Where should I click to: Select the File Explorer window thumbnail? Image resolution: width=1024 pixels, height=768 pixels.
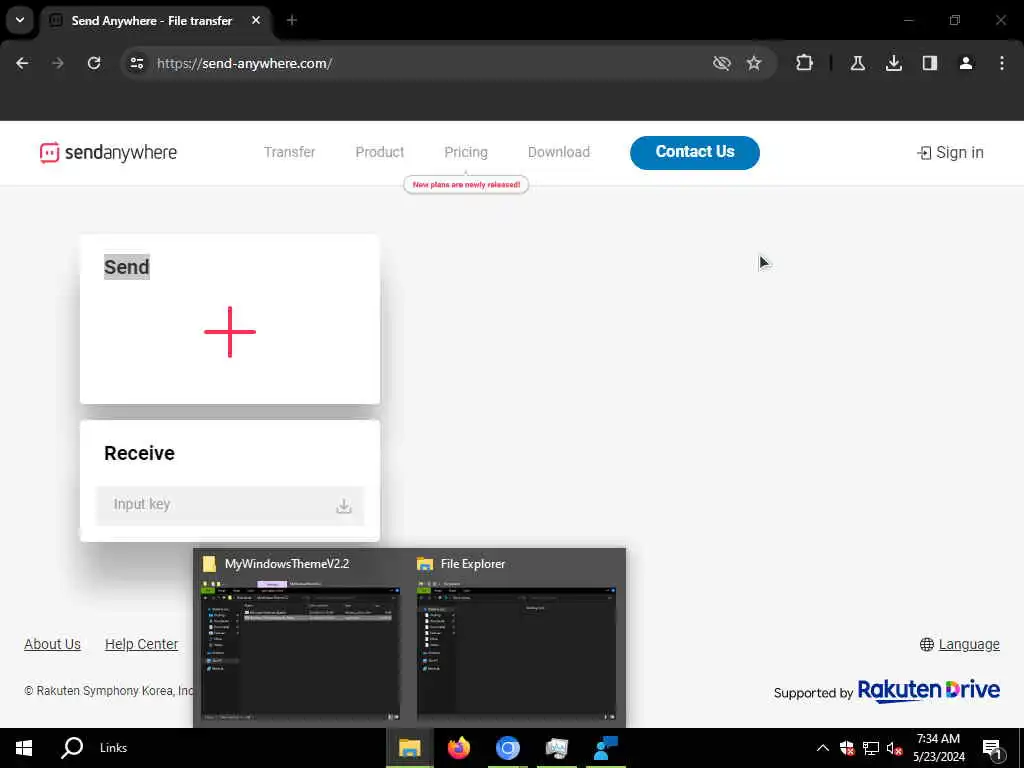coord(517,639)
